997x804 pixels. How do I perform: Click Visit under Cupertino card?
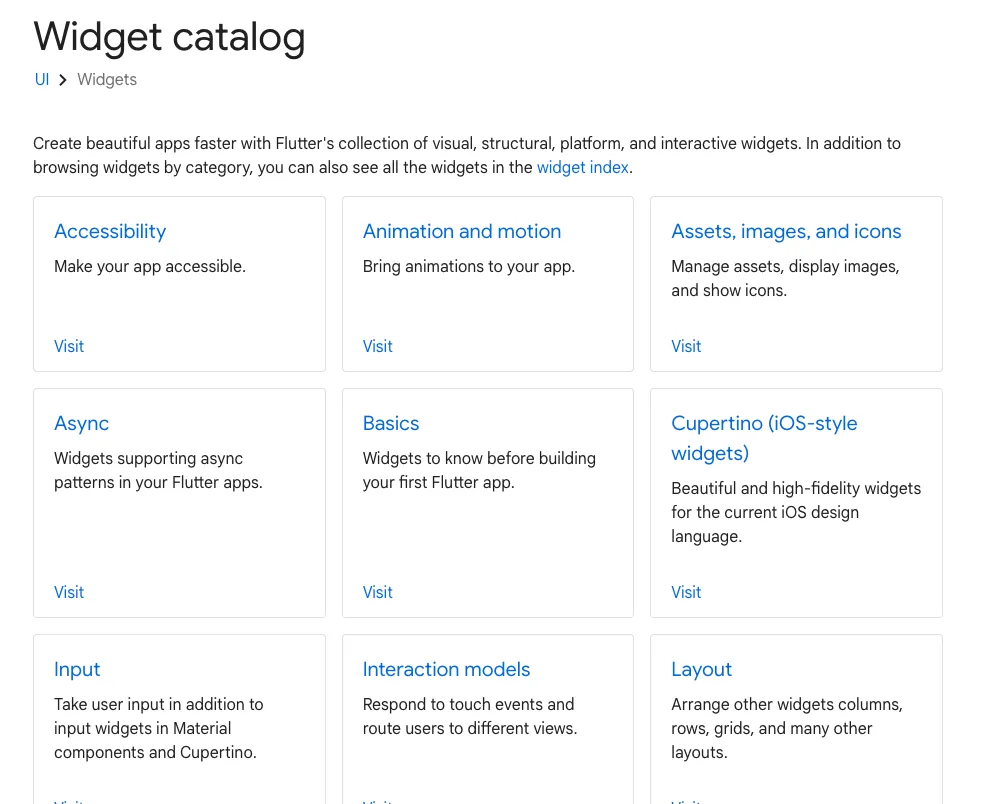(686, 593)
